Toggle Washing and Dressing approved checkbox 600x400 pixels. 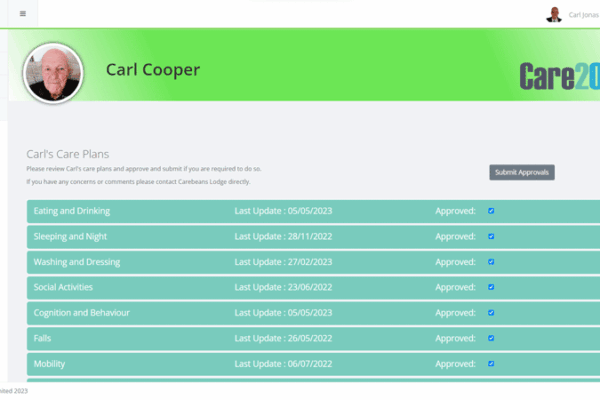click(491, 262)
